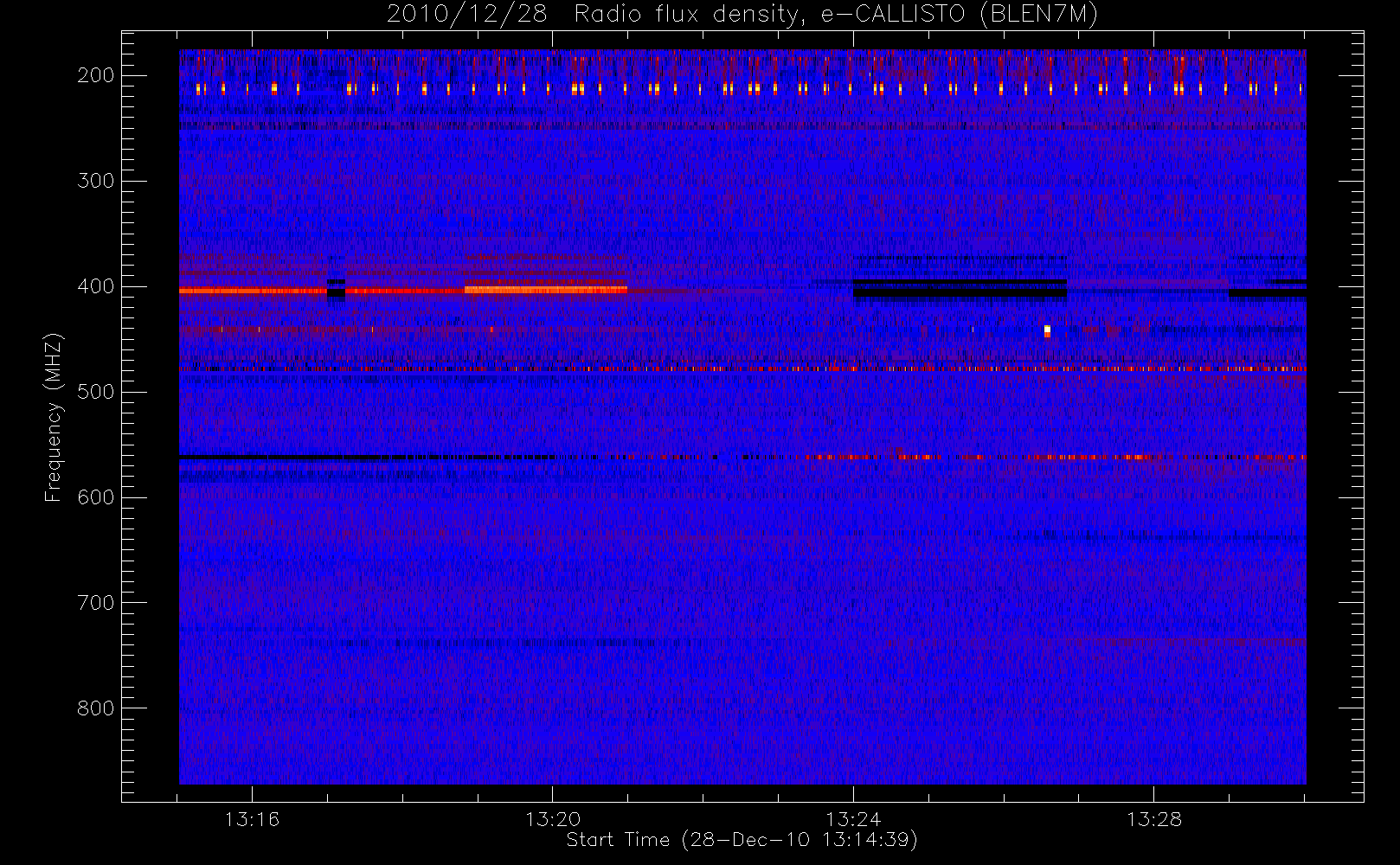Click the 600 frequency tick label
Image resolution: width=1400 pixels, height=865 pixels.
pyautogui.click(x=95, y=497)
